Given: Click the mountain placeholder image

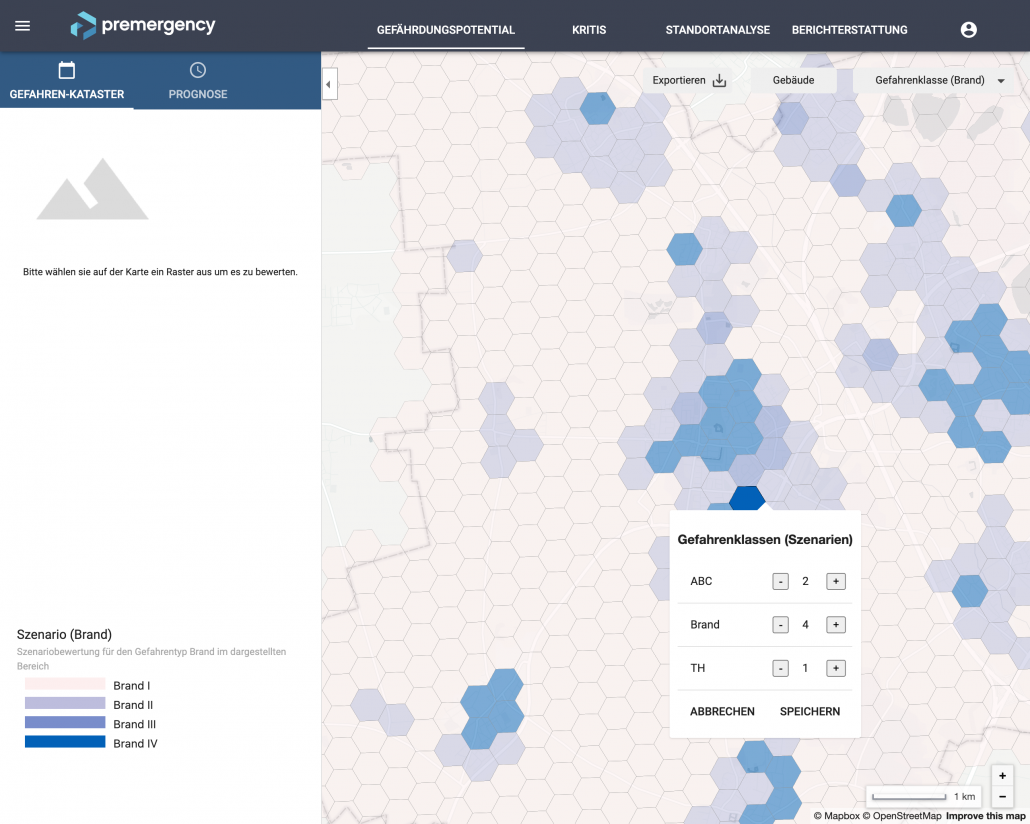Looking at the screenshot, I should point(93,189).
